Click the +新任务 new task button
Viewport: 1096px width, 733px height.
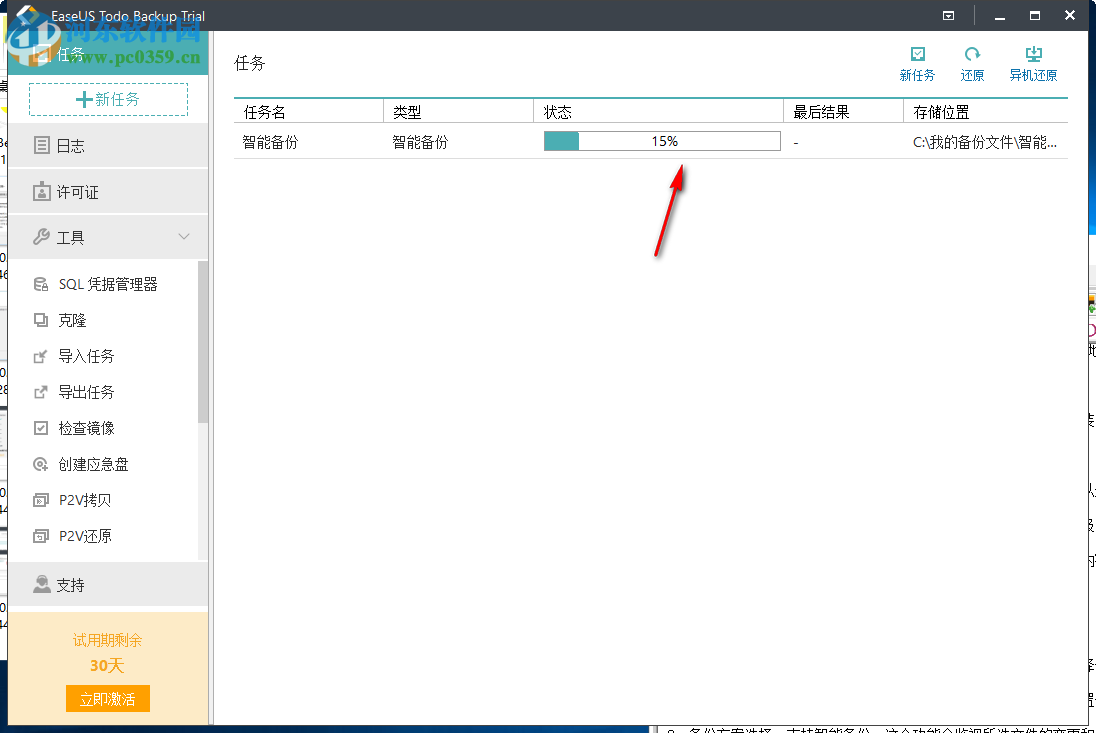click(x=107, y=99)
